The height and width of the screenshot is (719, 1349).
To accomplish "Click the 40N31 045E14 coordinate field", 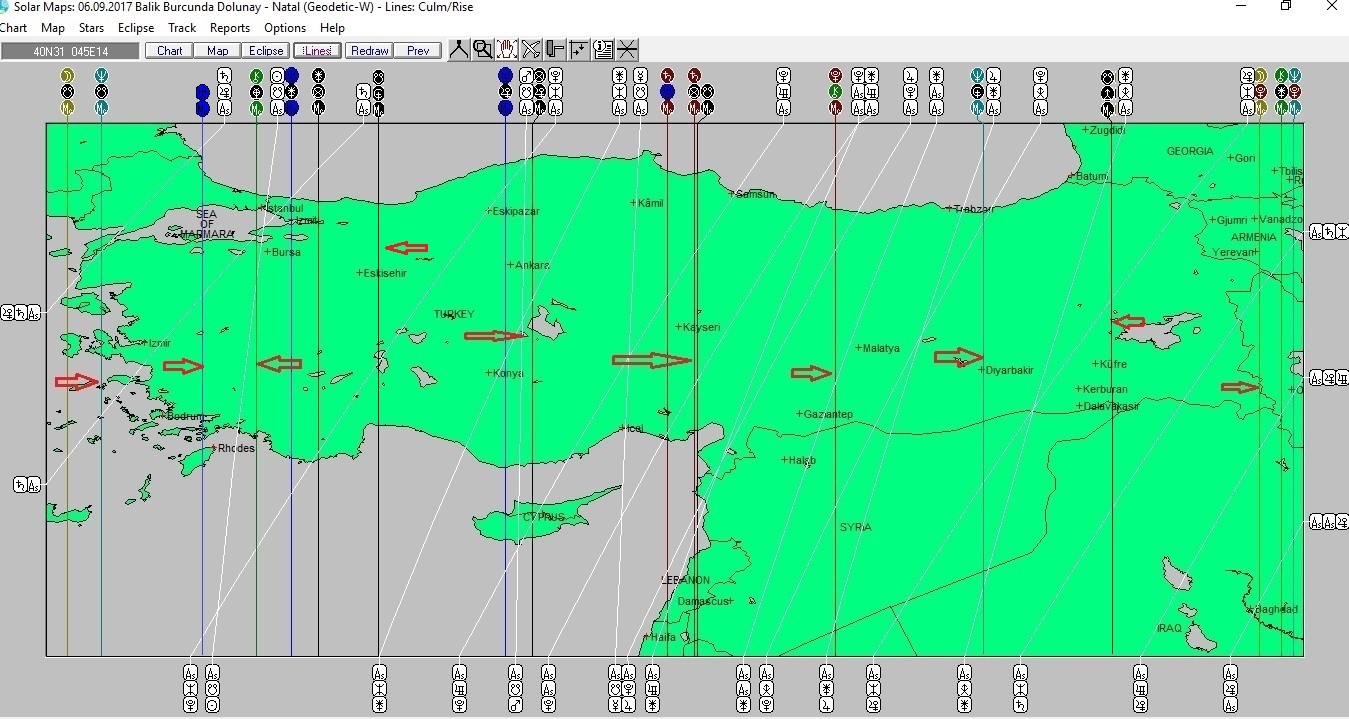I will pyautogui.click(x=70, y=51).
